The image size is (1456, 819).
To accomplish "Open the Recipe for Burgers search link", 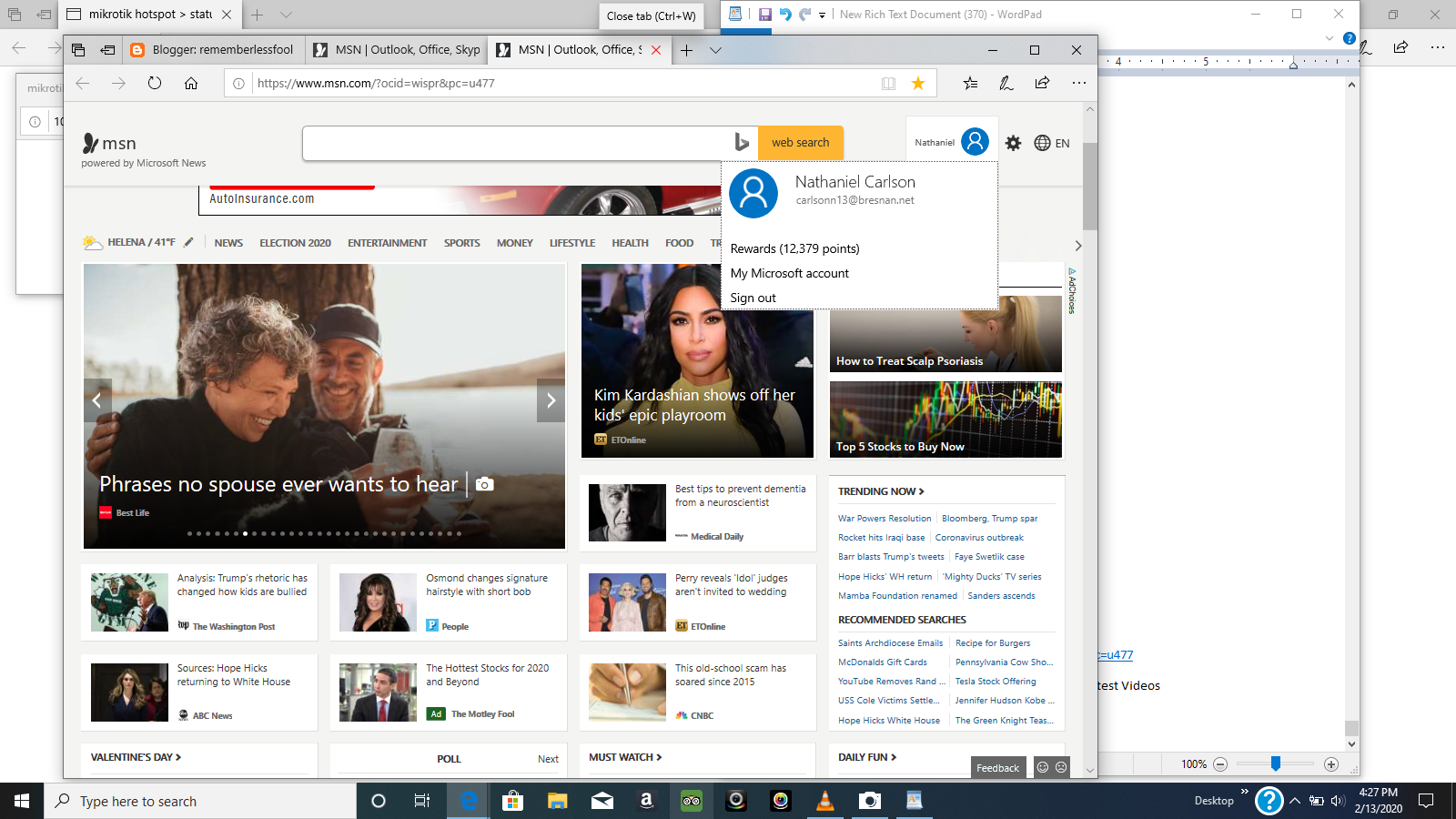I will coord(993,643).
